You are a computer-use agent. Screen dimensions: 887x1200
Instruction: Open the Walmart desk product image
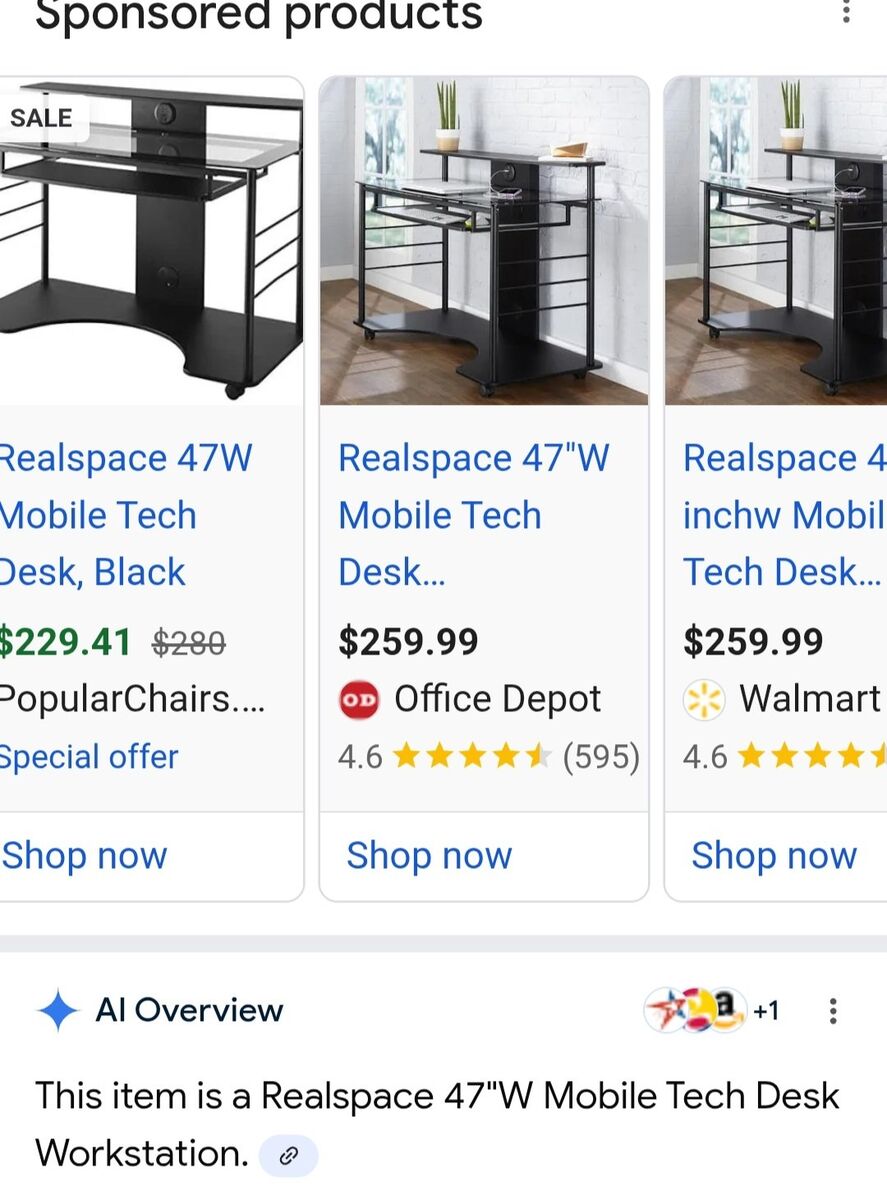(776, 241)
